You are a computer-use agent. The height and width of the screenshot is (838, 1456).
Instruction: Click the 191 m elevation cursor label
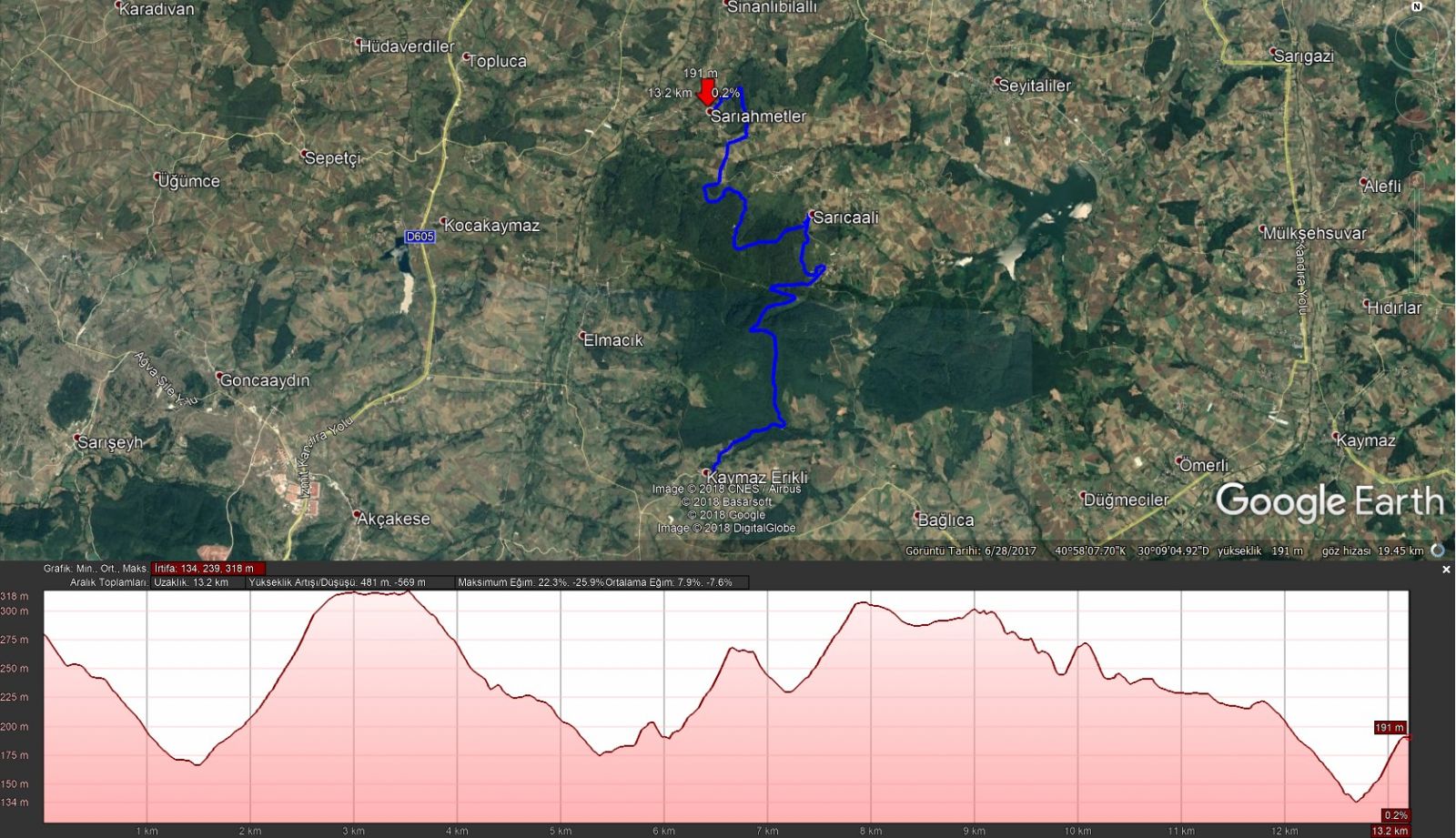pos(1390,728)
